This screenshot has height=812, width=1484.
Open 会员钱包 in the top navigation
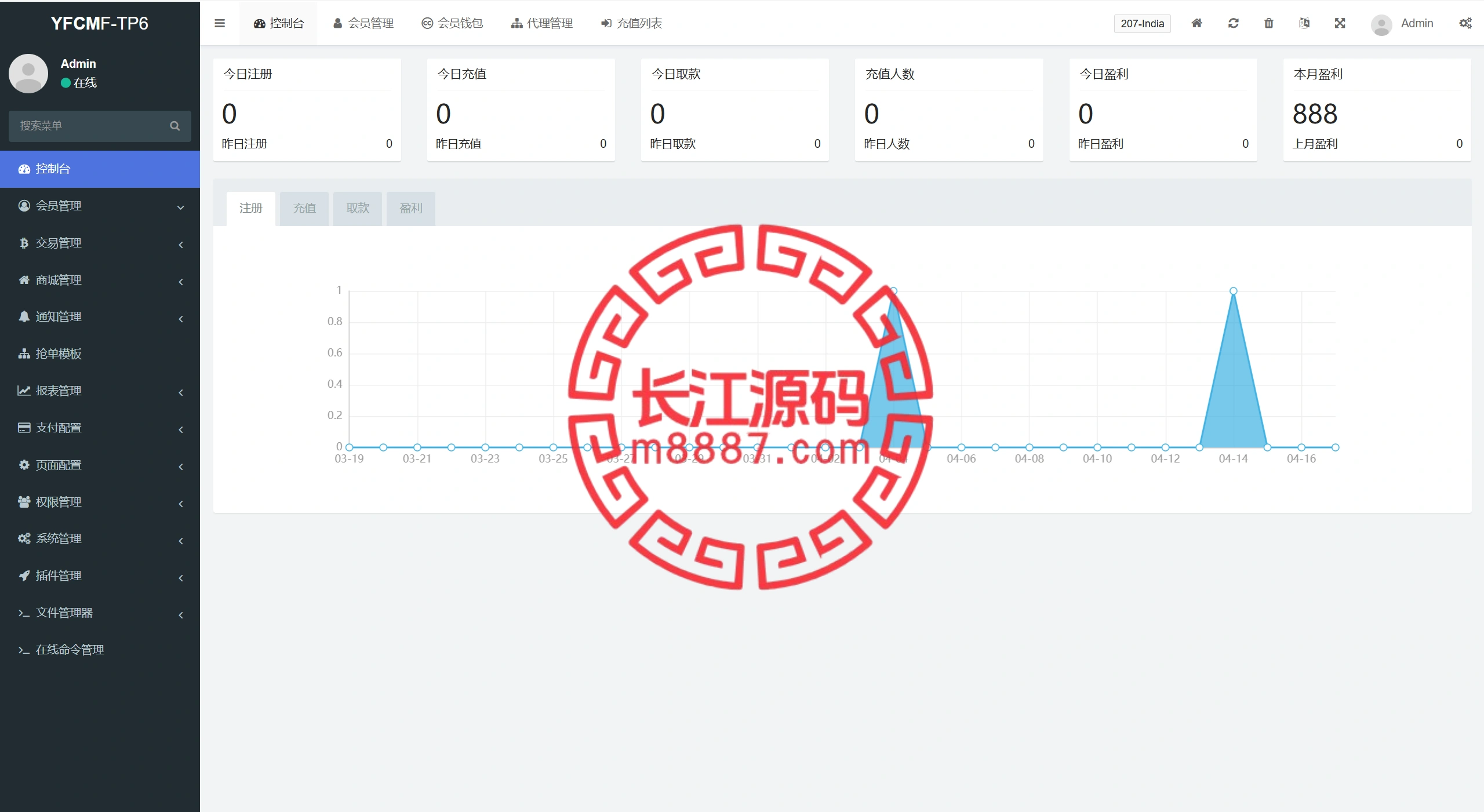pyautogui.click(x=452, y=23)
